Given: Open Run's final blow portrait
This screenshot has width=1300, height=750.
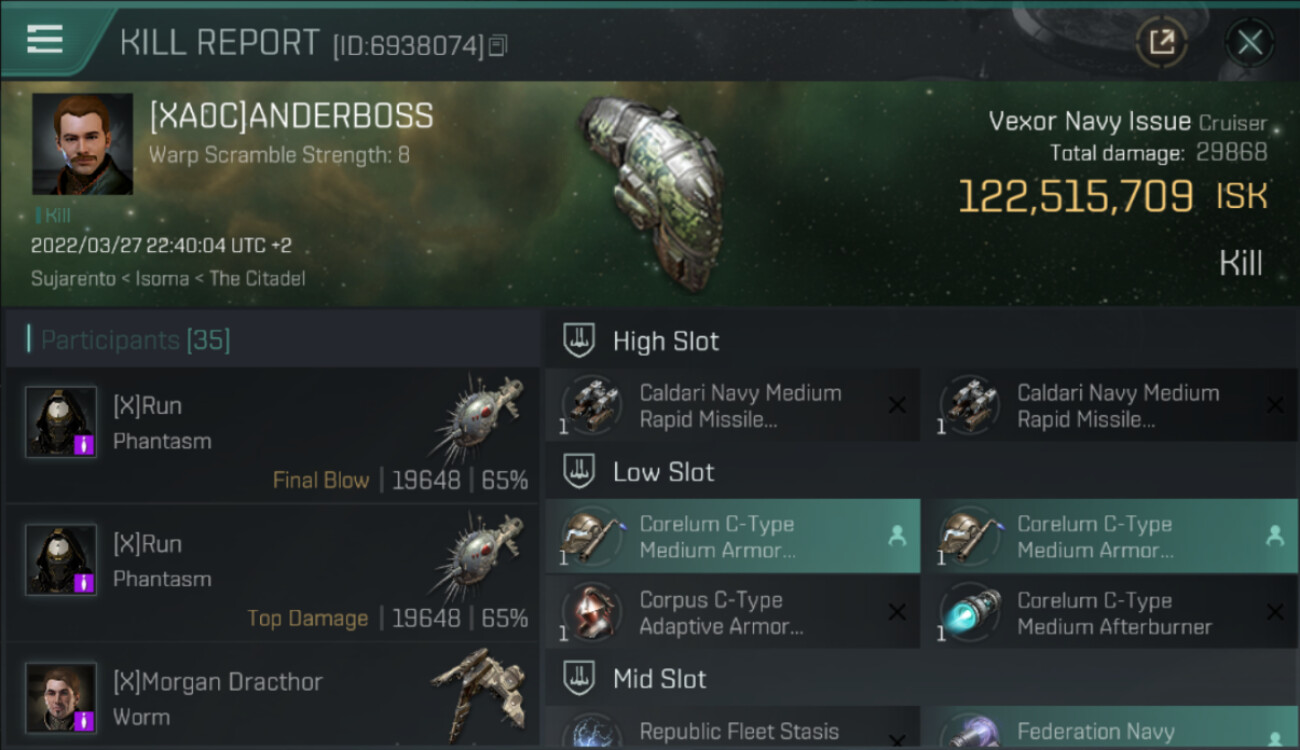Looking at the screenshot, I should pyautogui.click(x=61, y=422).
